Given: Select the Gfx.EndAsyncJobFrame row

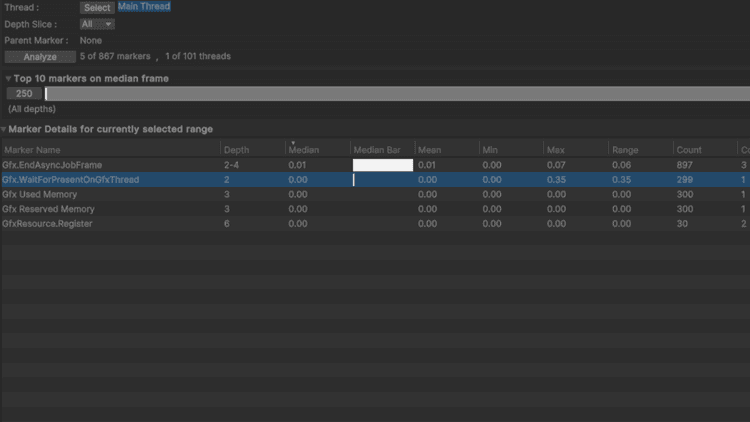Looking at the screenshot, I should (x=375, y=165).
